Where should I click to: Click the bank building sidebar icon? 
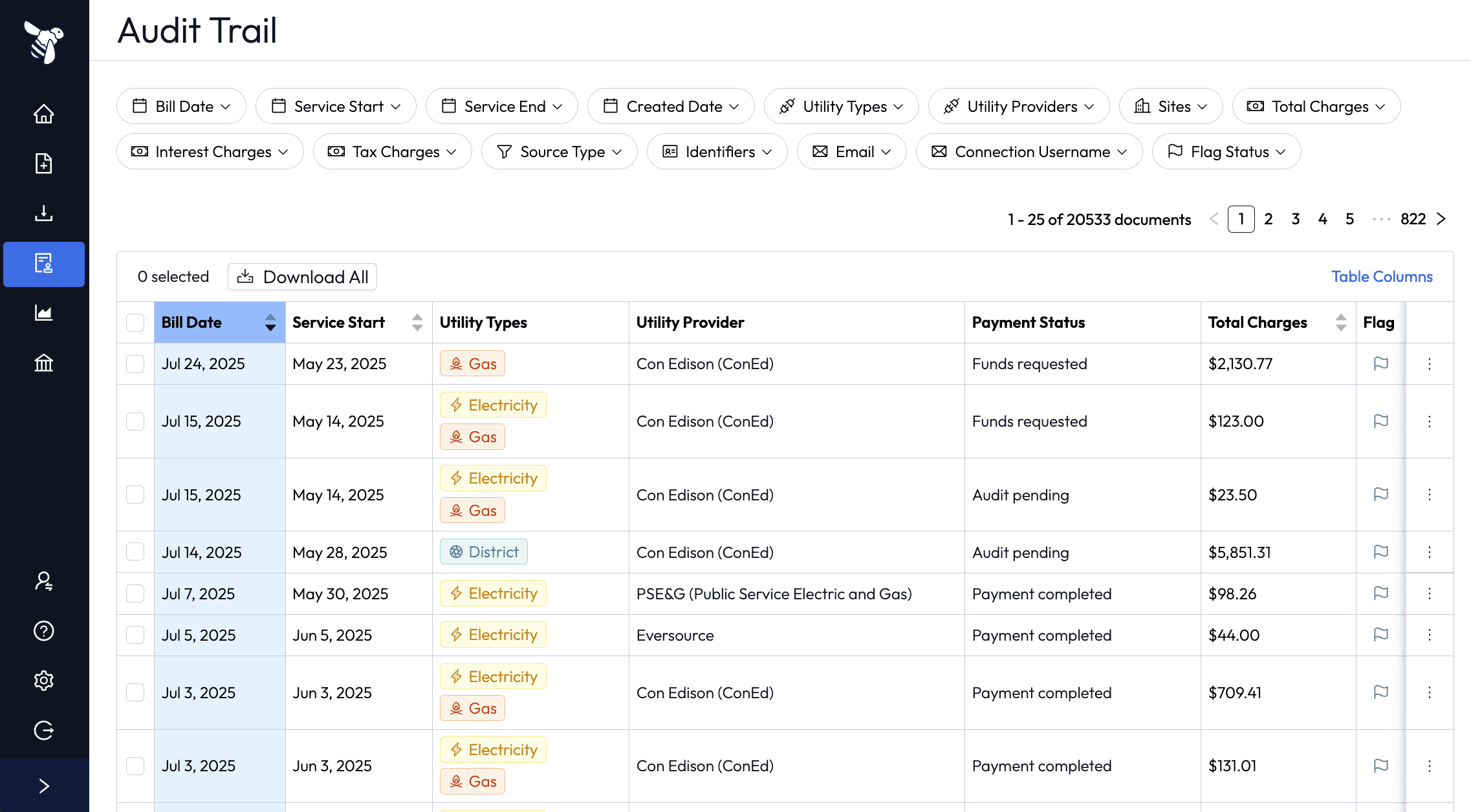point(43,363)
